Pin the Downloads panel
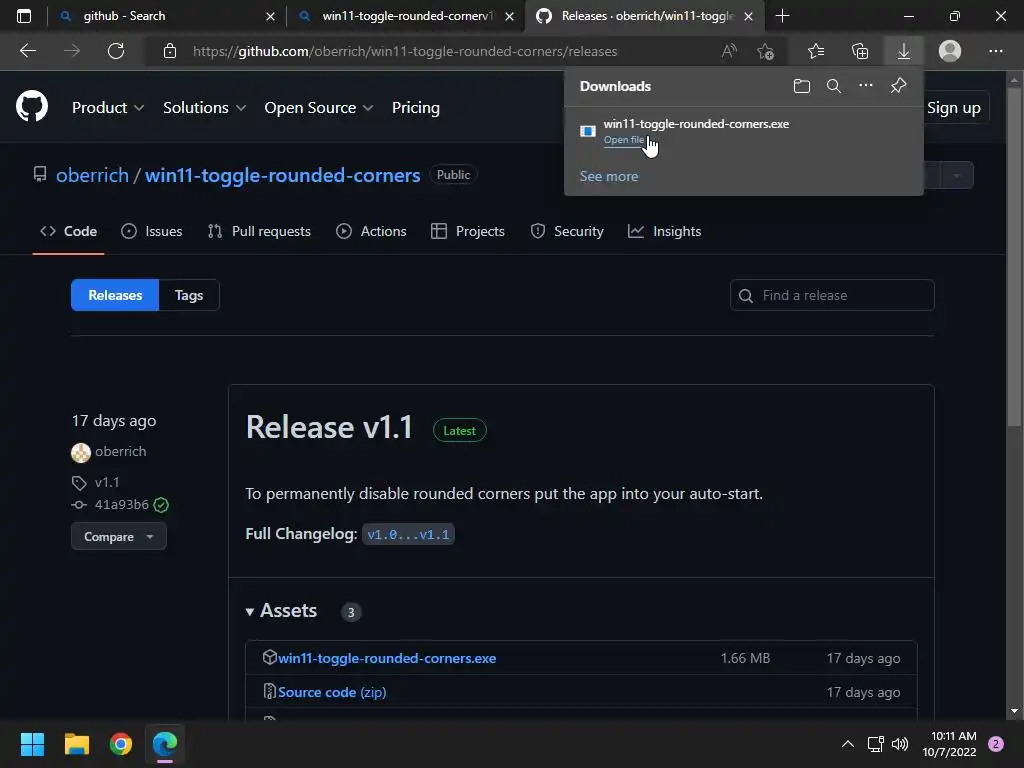This screenshot has width=1024, height=768. click(x=899, y=86)
